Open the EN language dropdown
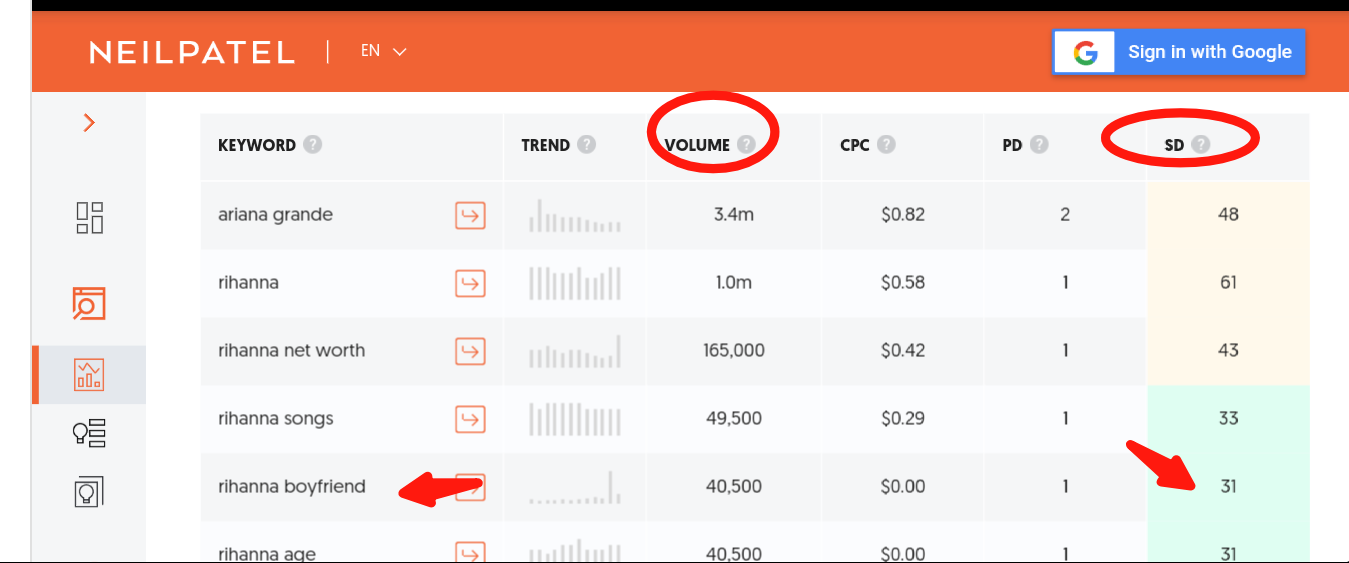Screen dimensions: 1349x563 [x=383, y=51]
